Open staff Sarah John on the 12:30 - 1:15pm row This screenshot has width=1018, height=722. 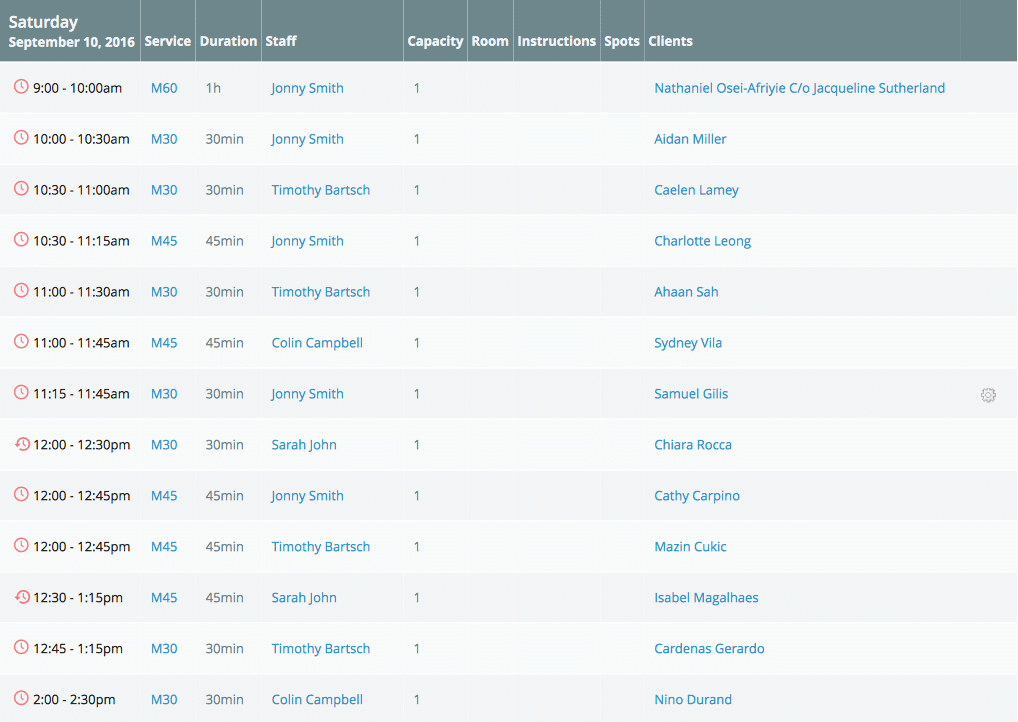tap(304, 598)
